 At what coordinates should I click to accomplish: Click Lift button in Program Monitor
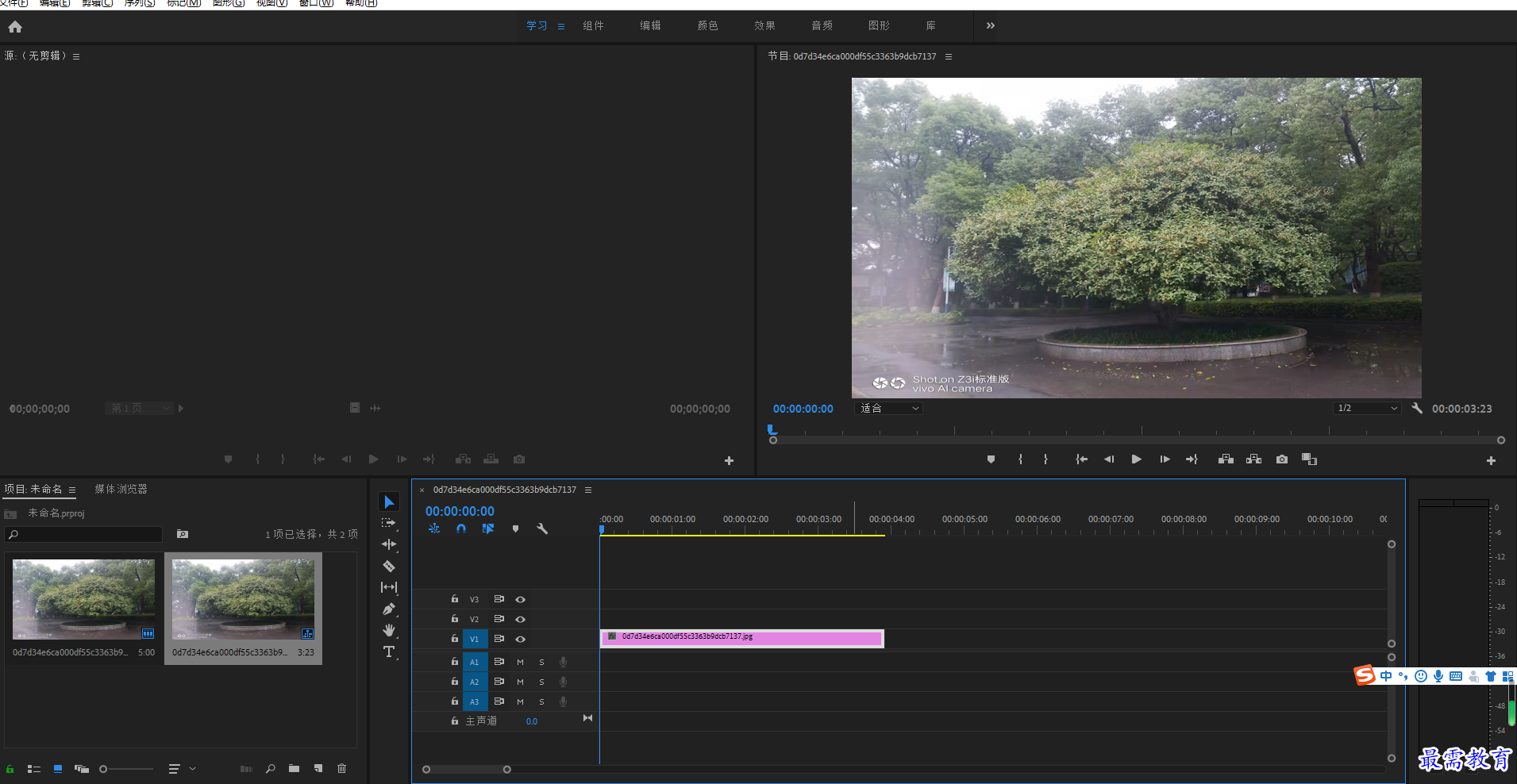pyautogui.click(x=1226, y=459)
